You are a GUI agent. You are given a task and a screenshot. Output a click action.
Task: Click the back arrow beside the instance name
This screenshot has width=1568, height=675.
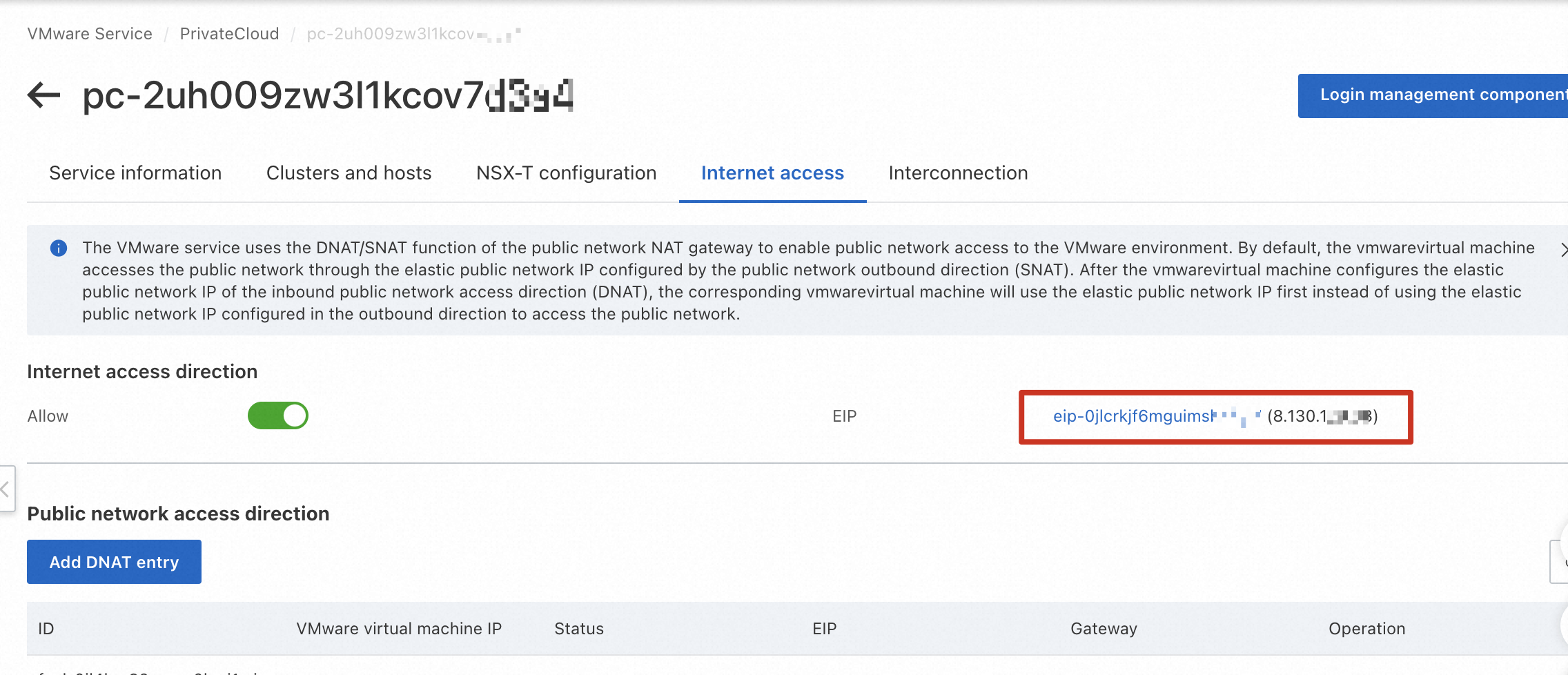tap(44, 95)
